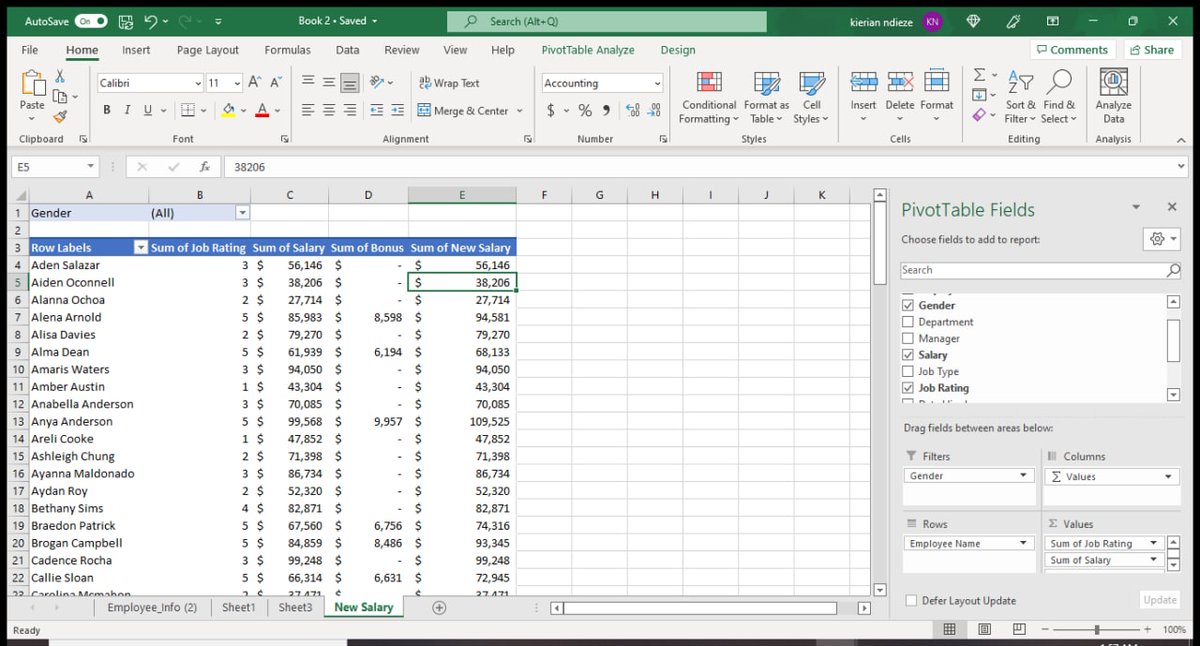Image resolution: width=1200 pixels, height=646 pixels.
Task: Add a new sheet with plus button
Action: click(x=439, y=607)
